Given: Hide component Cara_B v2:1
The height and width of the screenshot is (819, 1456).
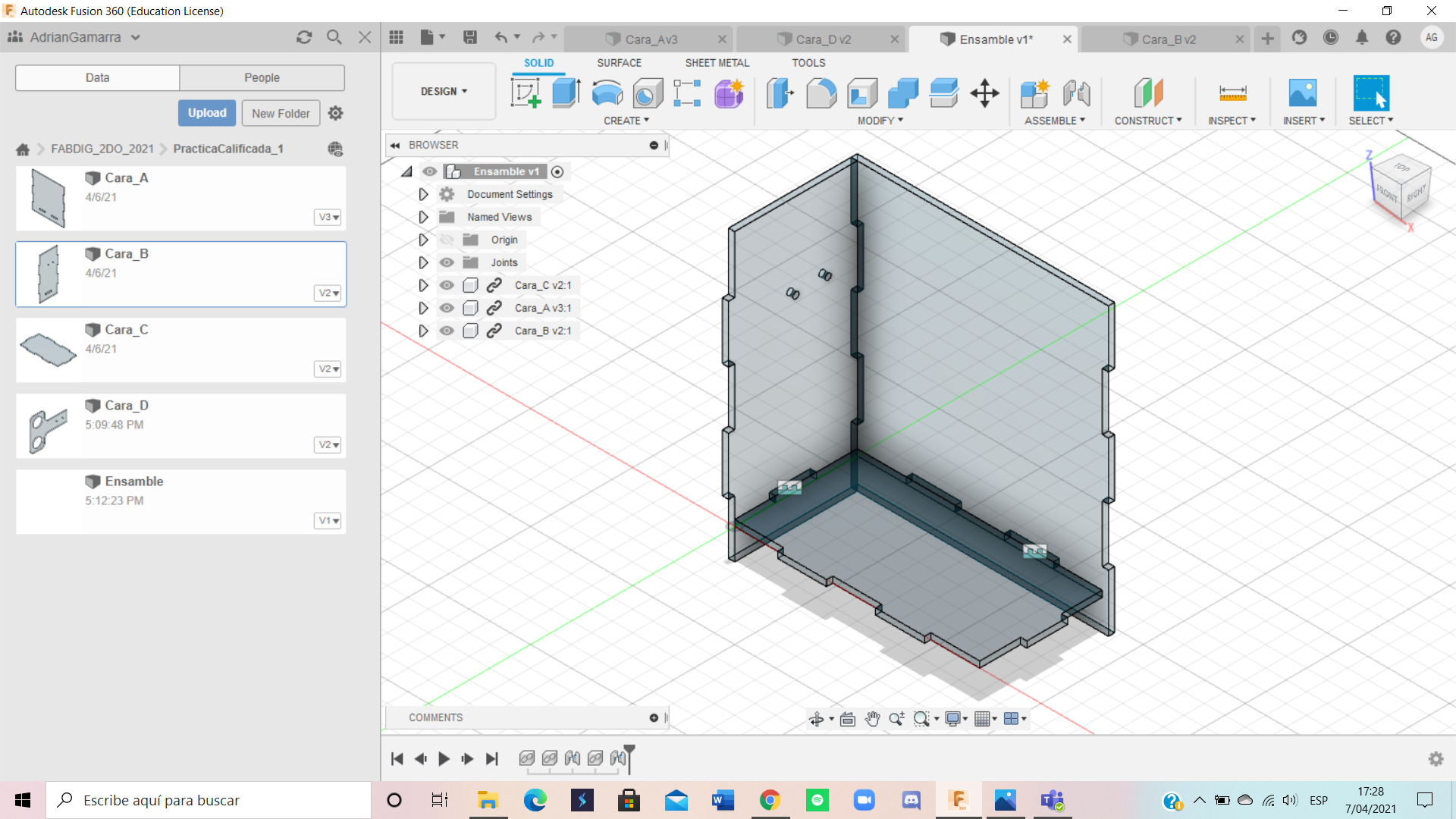Looking at the screenshot, I should pos(447,331).
